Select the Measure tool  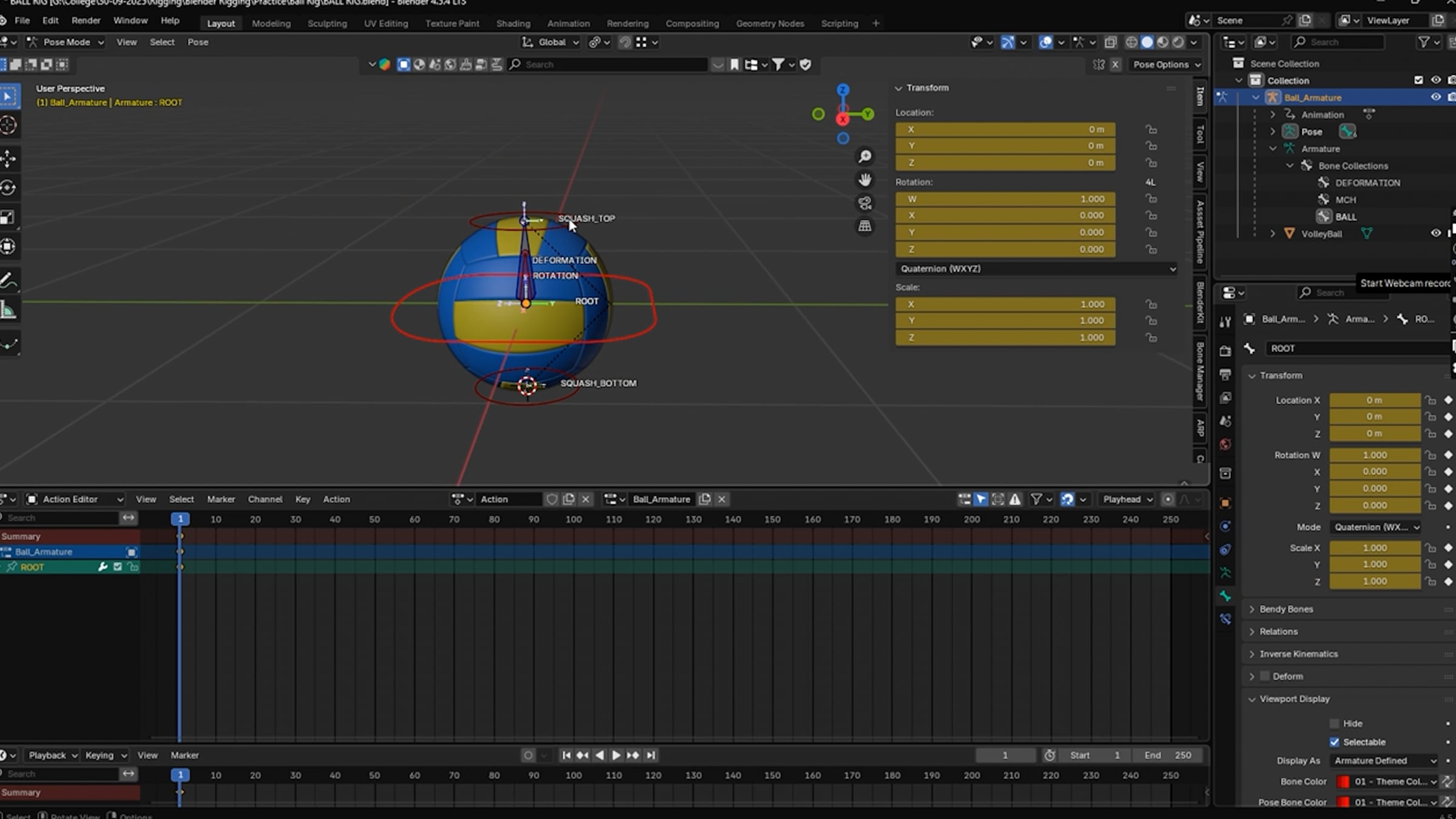[x=8, y=311]
